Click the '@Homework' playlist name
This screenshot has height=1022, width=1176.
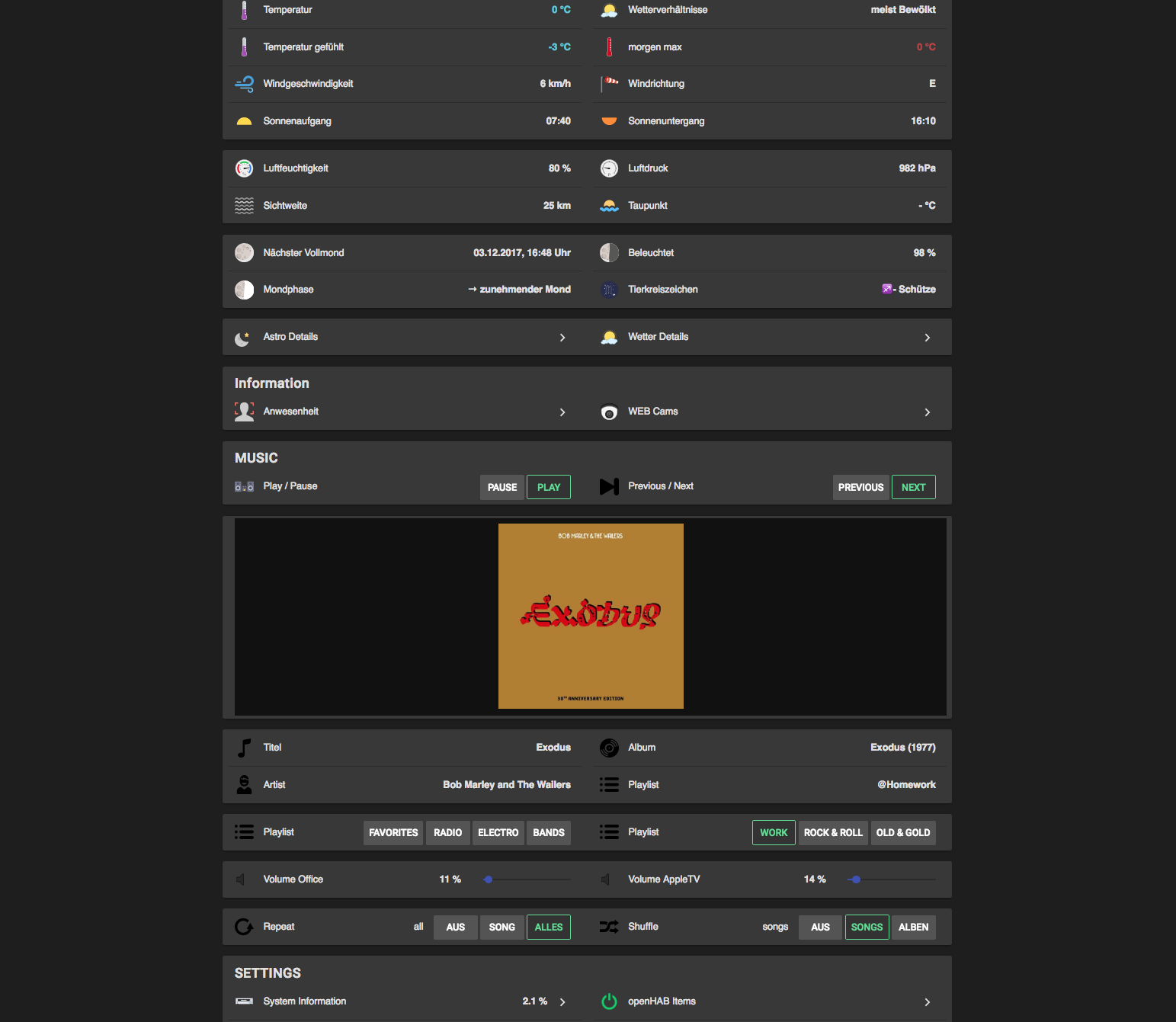pyautogui.click(x=906, y=785)
